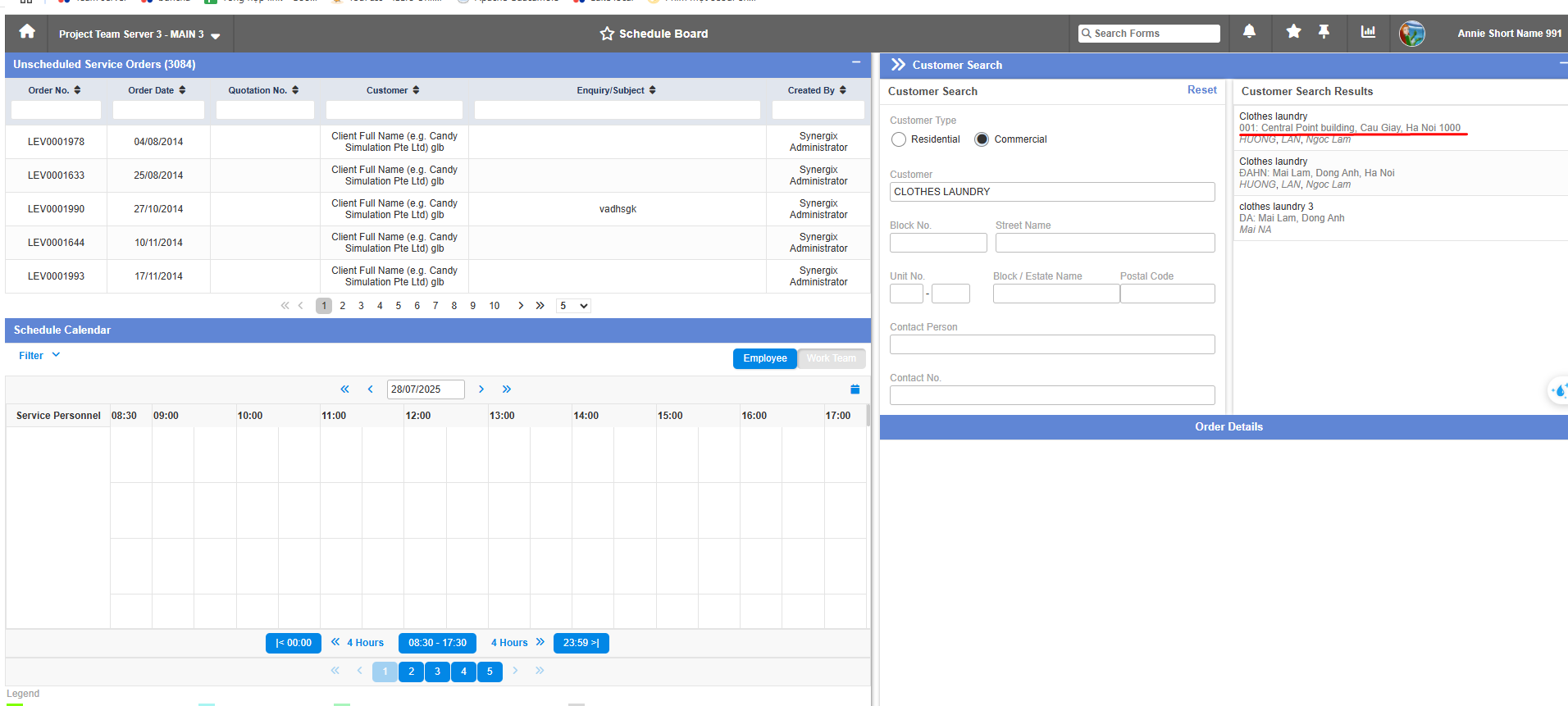Shift timeline forward 4 hours
1568x706 pixels.
(x=517, y=643)
